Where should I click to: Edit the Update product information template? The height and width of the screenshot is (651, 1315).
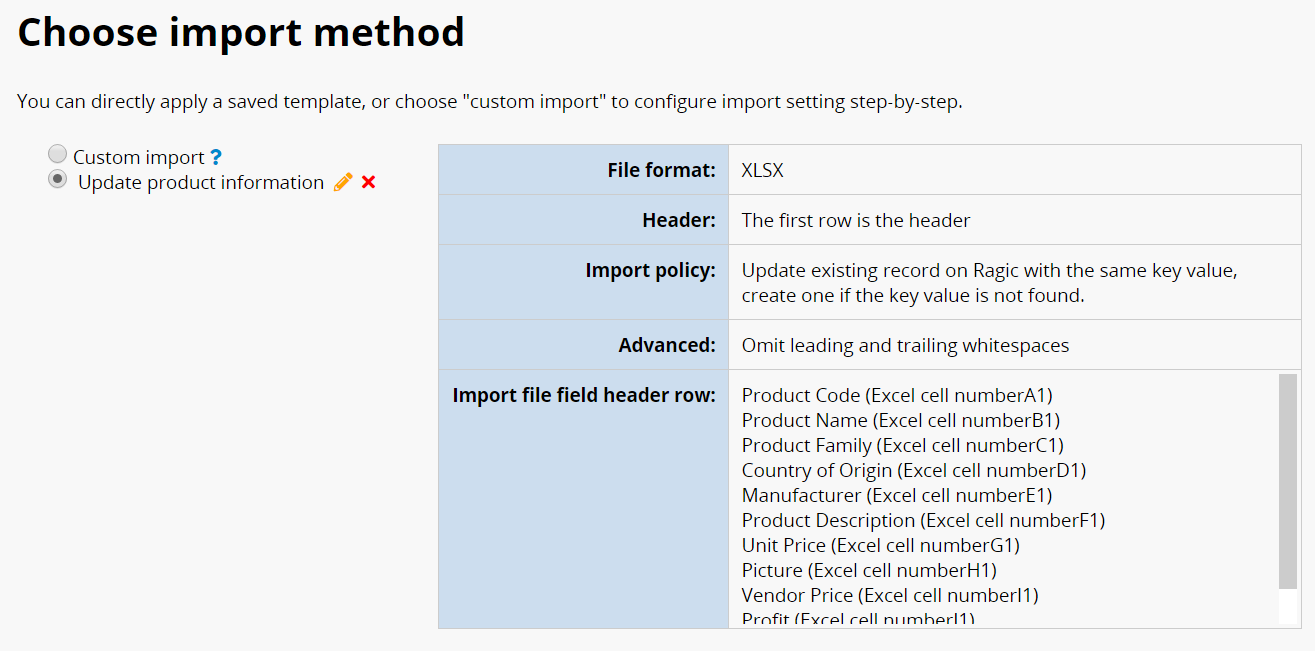[x=343, y=182]
